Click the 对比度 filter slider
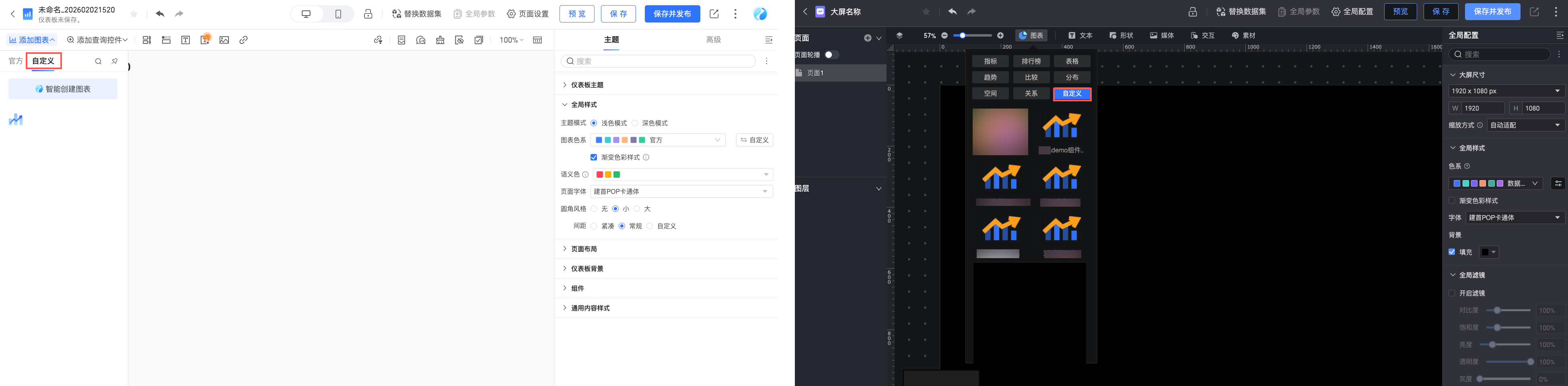The height and width of the screenshot is (386, 1568). tap(1508, 310)
